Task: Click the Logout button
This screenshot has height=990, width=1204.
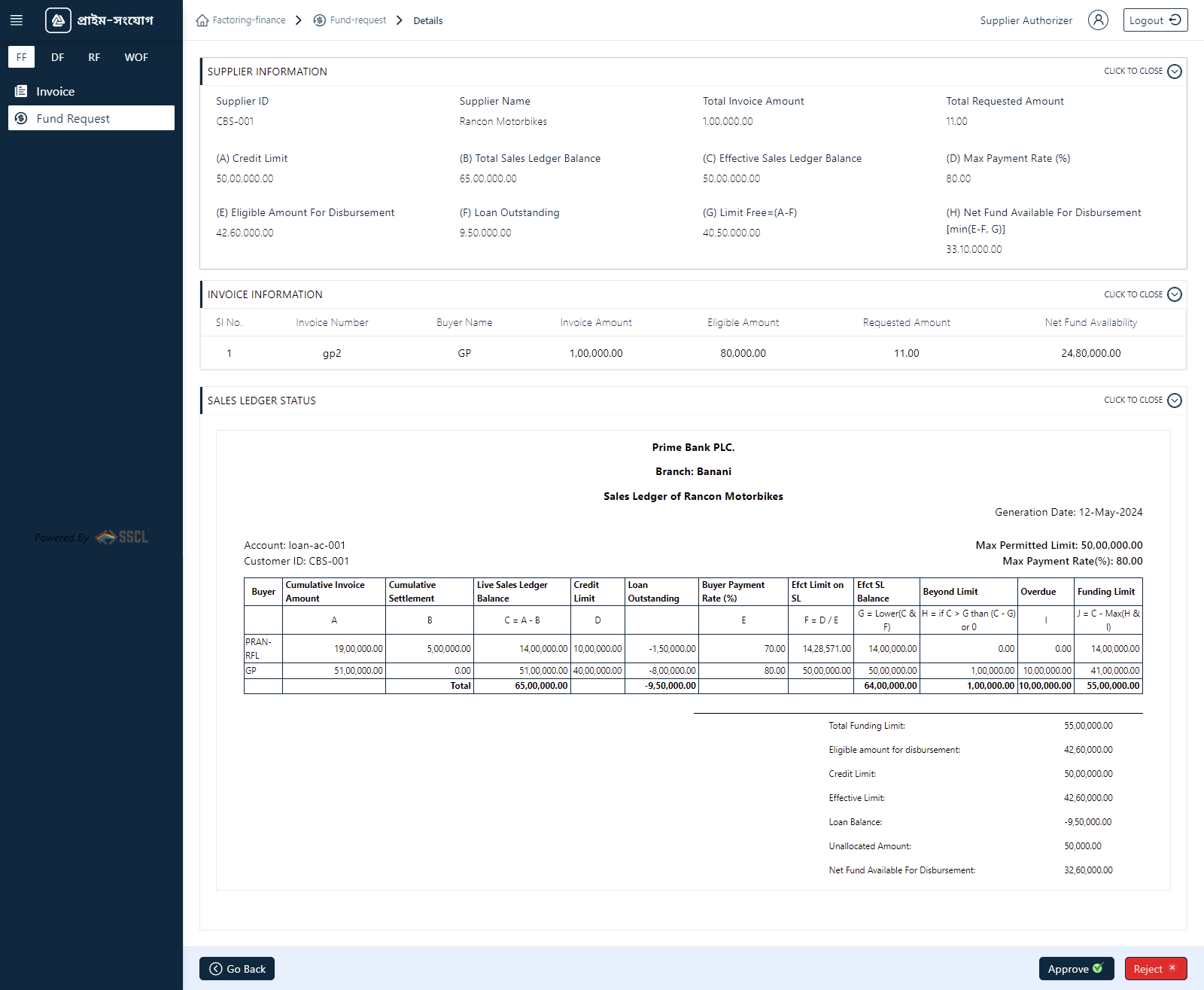Action: [1155, 20]
